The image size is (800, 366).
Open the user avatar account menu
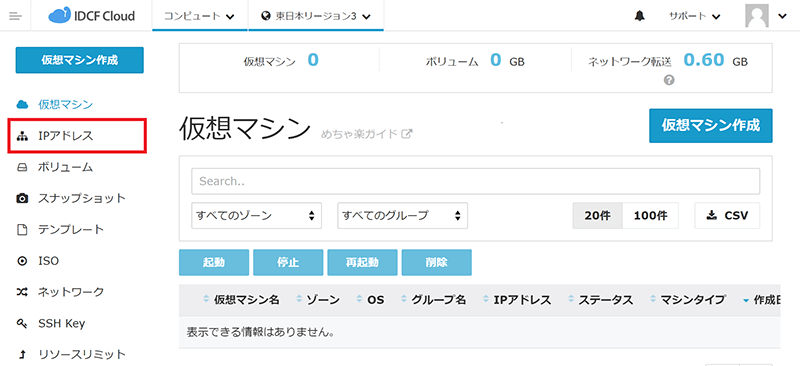[766, 16]
